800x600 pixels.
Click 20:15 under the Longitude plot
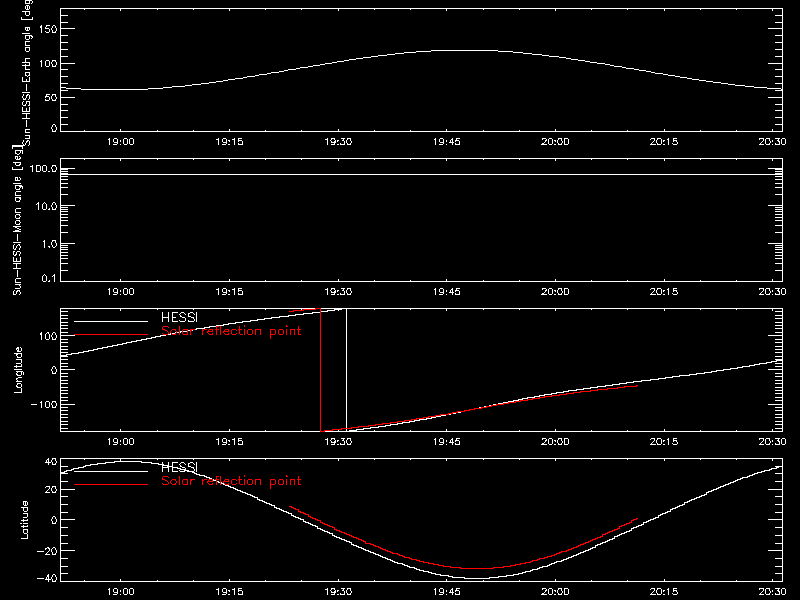click(x=664, y=442)
